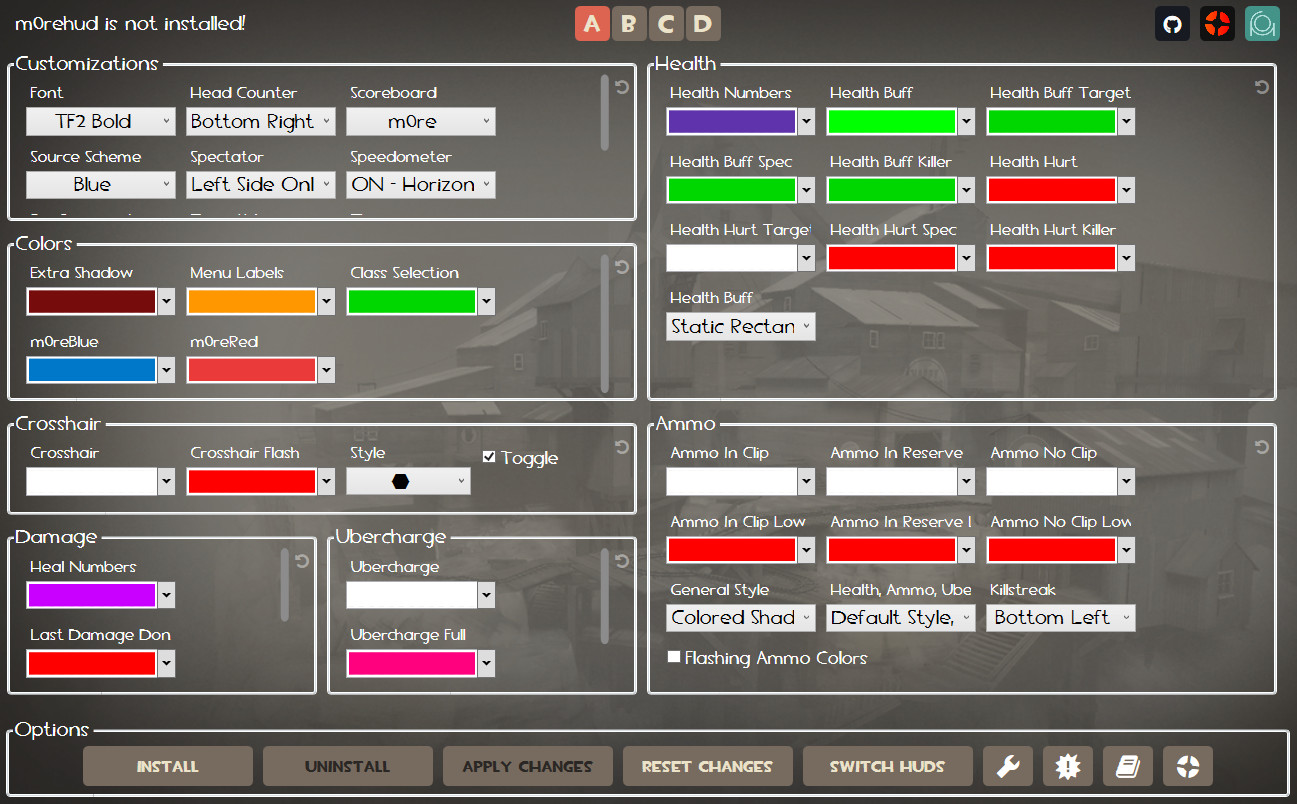1297x804 pixels.
Task: Reset the Health panel with its arrow icon
Action: pyautogui.click(x=1259, y=87)
